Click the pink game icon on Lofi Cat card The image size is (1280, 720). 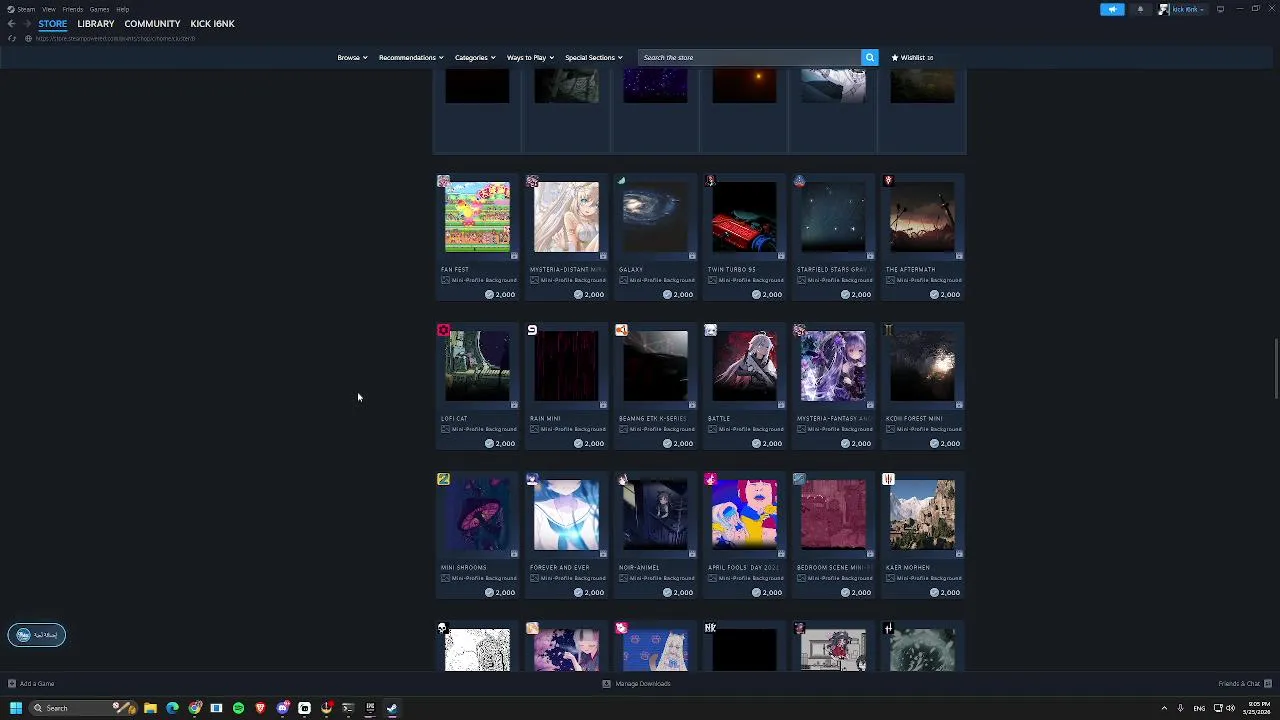pos(443,330)
